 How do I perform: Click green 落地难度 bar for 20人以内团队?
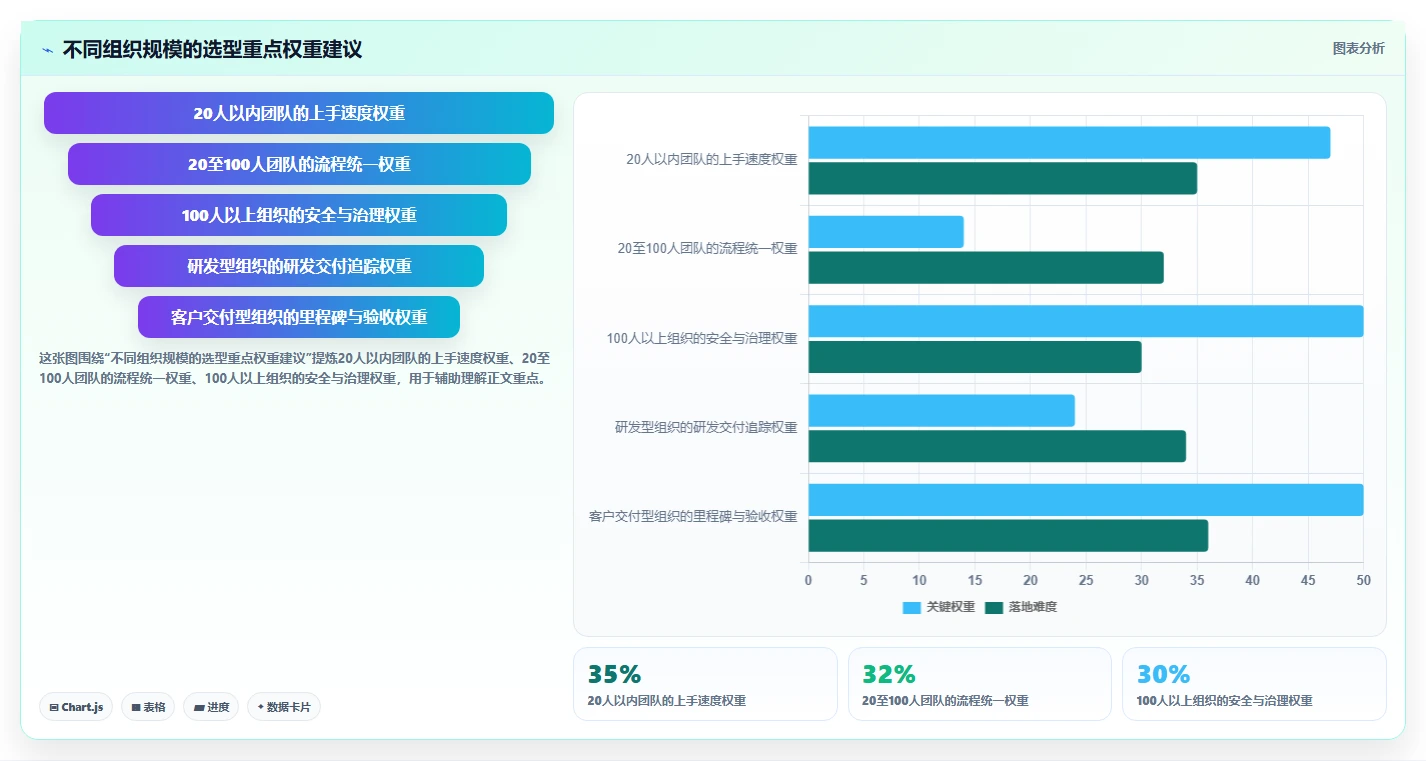point(1003,178)
